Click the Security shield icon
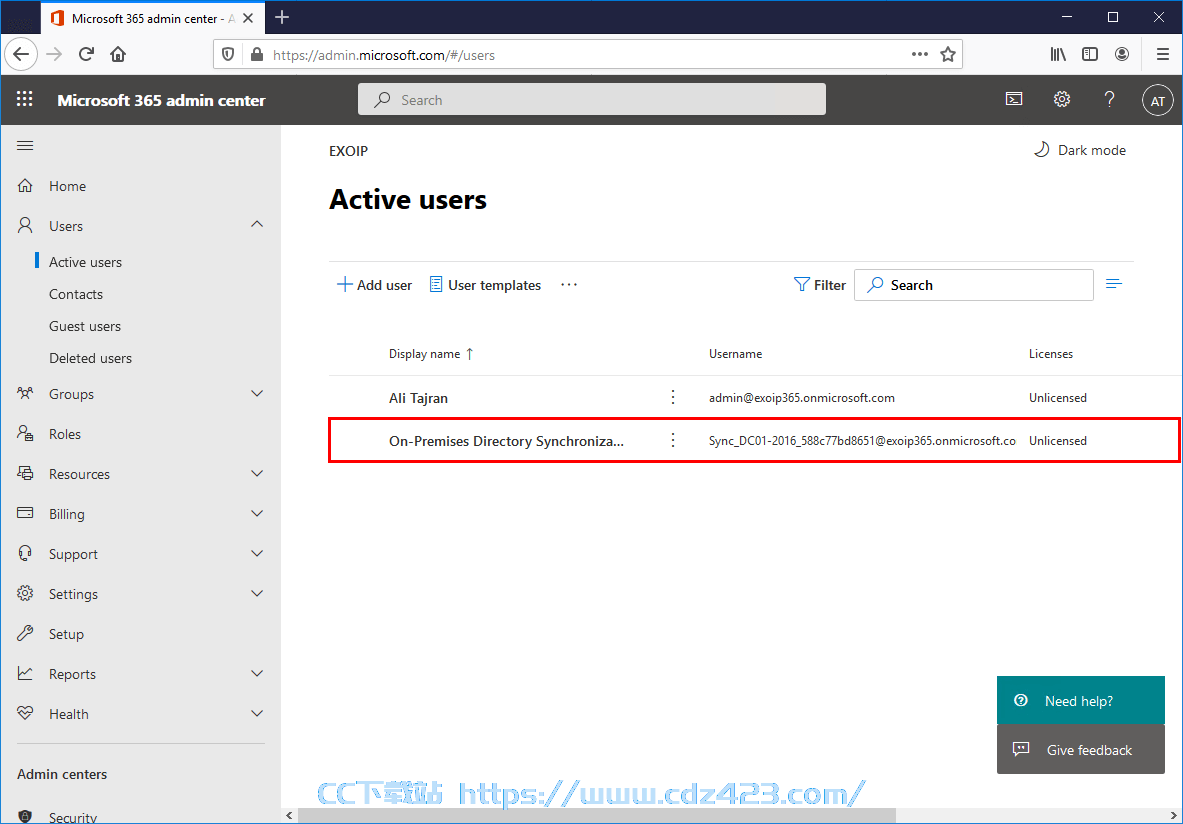The image size is (1183, 824). [25, 816]
